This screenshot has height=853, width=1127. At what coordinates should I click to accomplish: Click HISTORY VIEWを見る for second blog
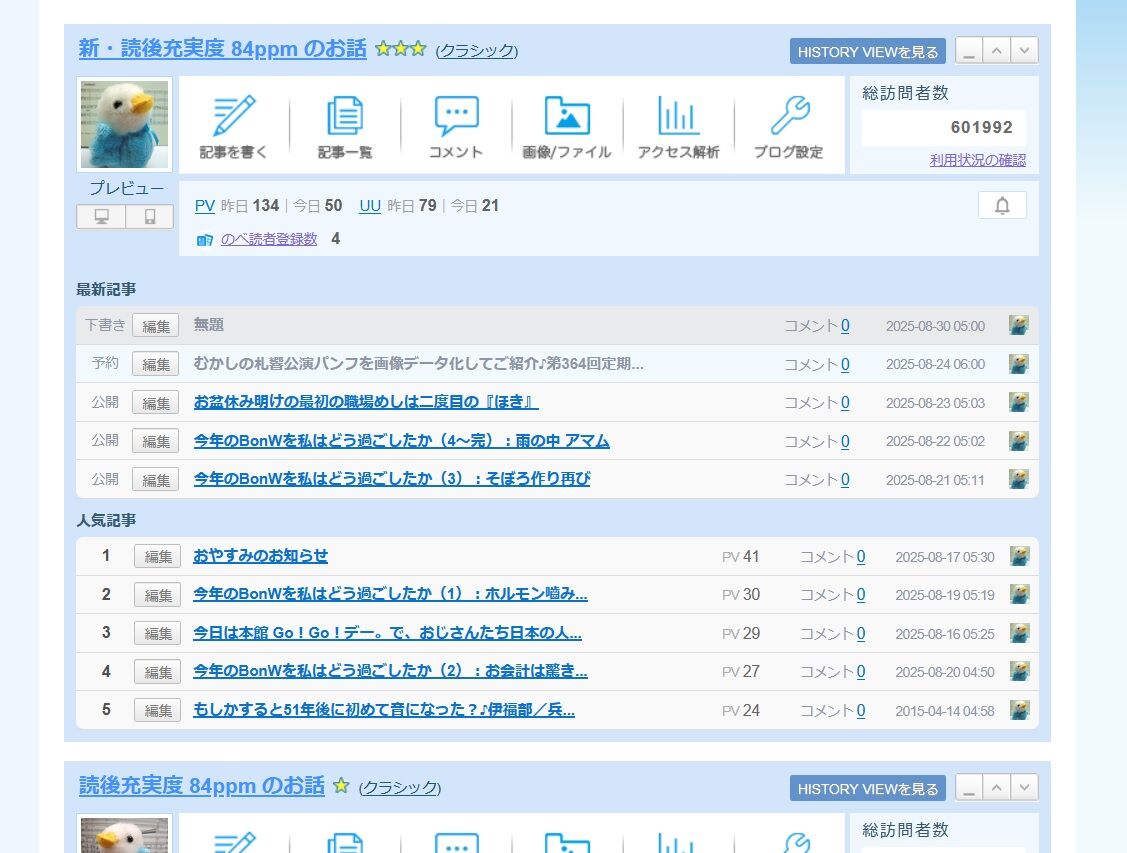tap(868, 788)
